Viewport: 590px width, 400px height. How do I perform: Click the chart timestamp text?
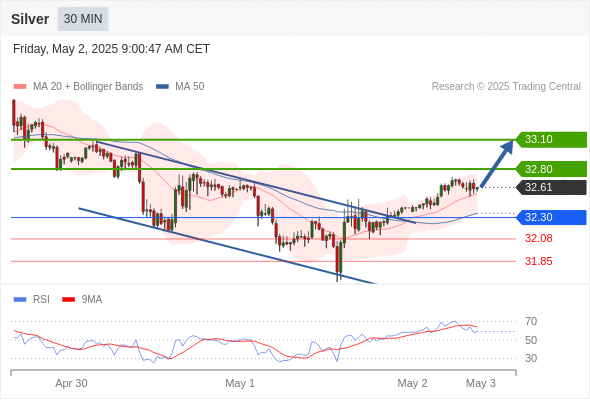[x=111, y=49]
